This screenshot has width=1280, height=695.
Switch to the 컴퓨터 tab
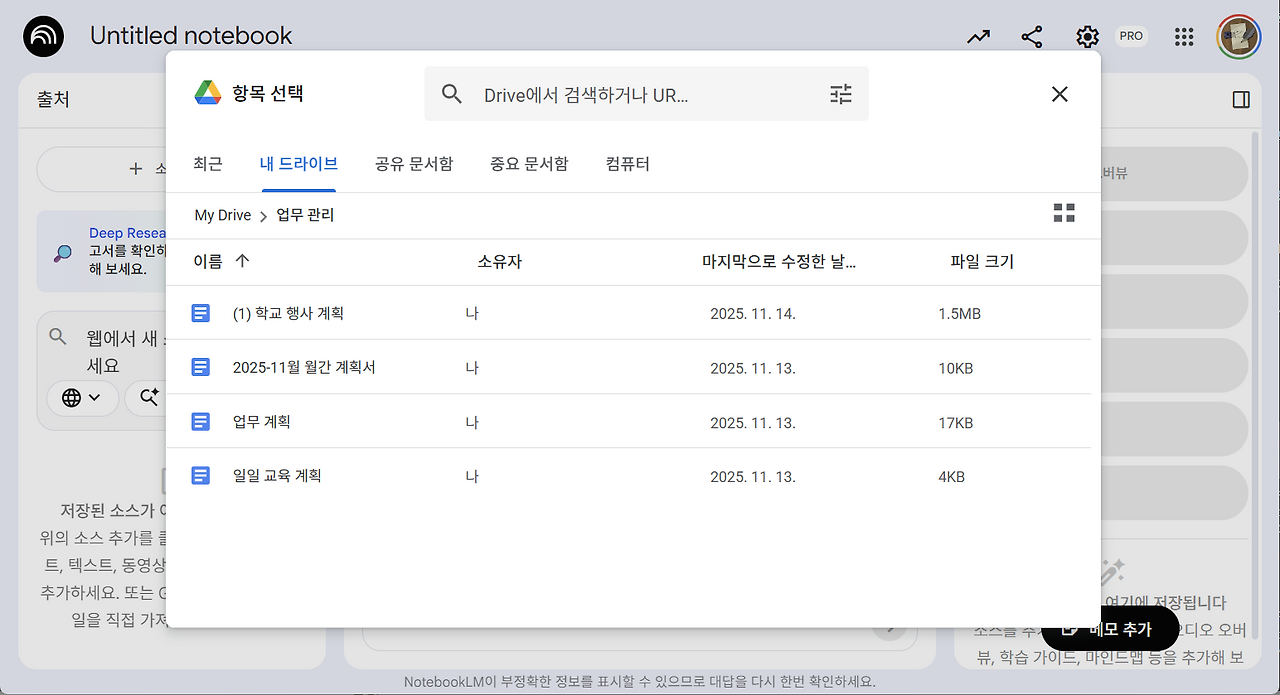pyautogui.click(x=628, y=164)
